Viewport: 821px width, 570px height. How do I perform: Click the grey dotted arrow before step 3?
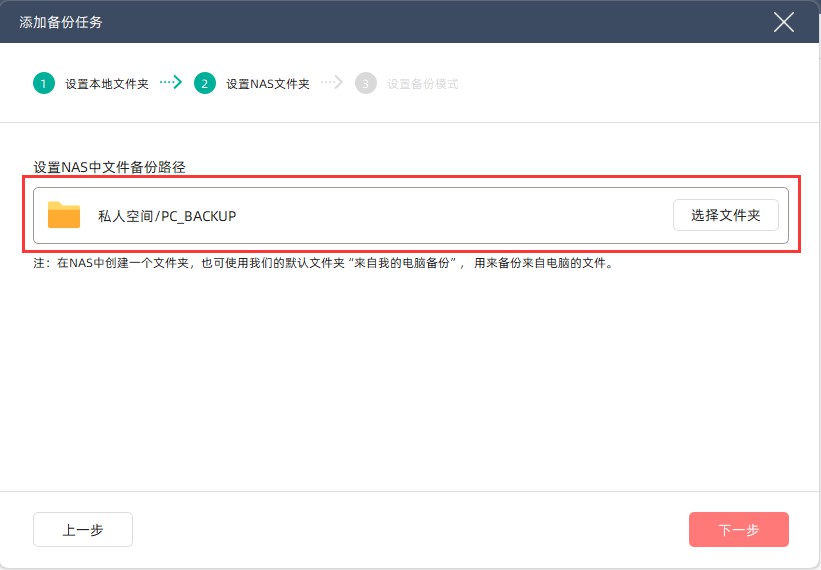click(x=332, y=83)
